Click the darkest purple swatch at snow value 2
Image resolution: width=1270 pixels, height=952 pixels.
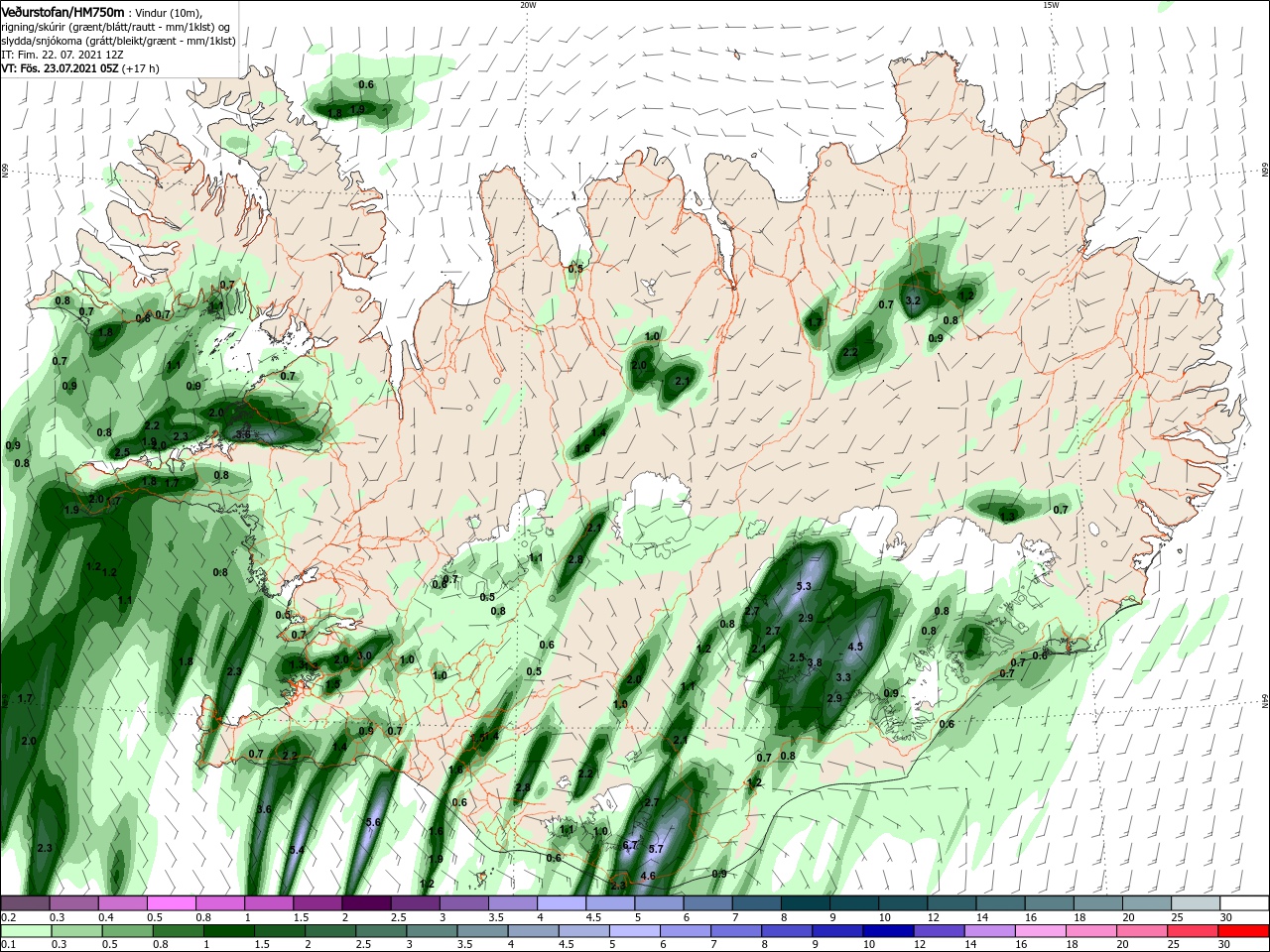[366, 902]
